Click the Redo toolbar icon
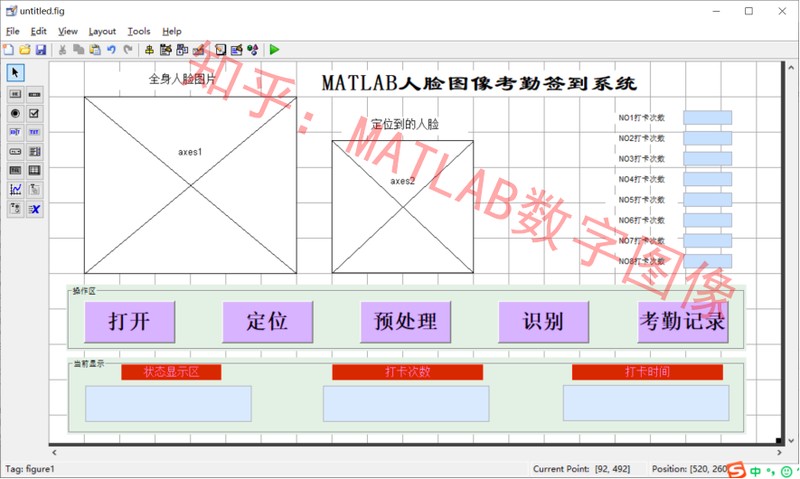This screenshot has height=479, width=800. pyautogui.click(x=128, y=49)
